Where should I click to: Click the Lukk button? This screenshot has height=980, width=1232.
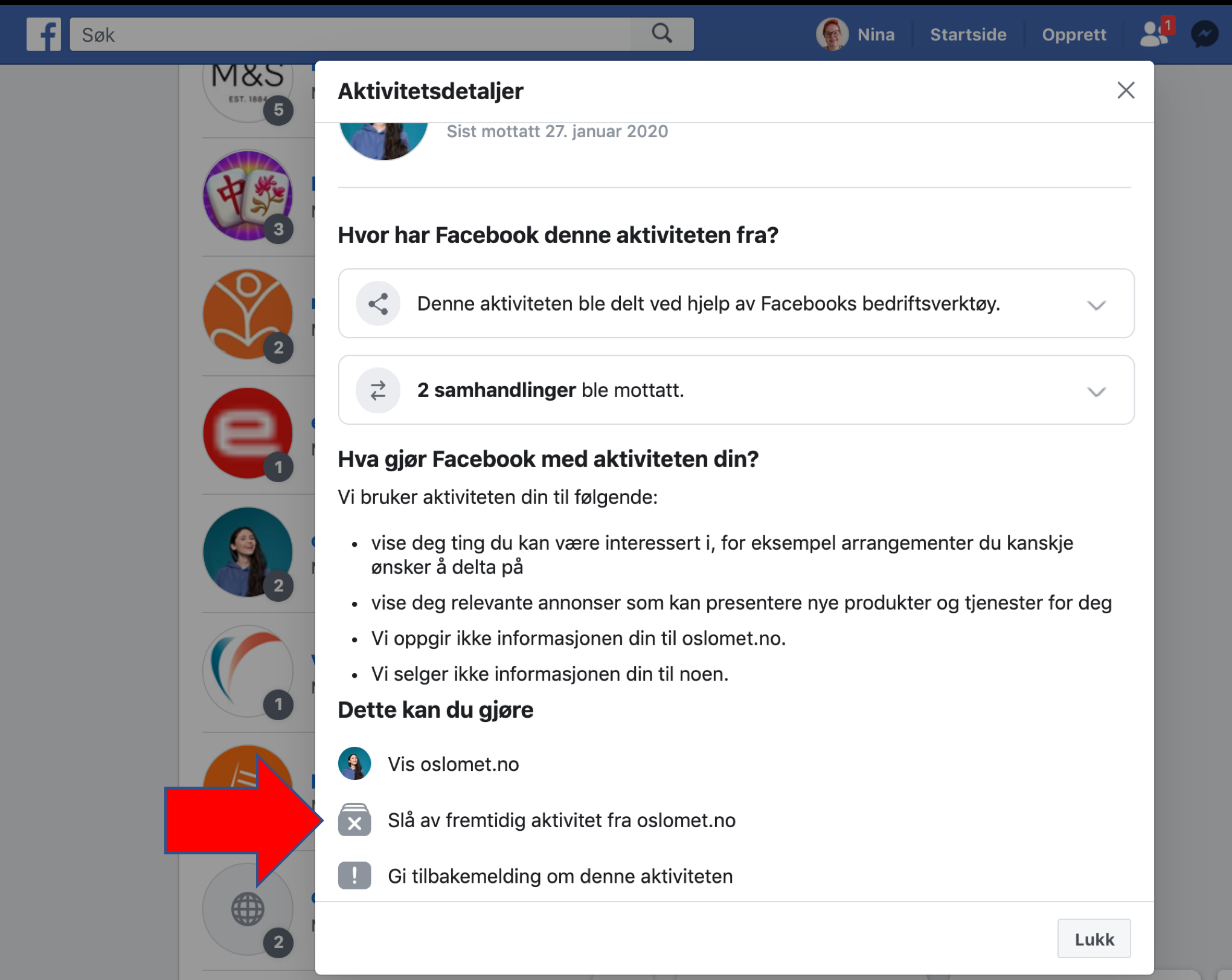(1094, 939)
